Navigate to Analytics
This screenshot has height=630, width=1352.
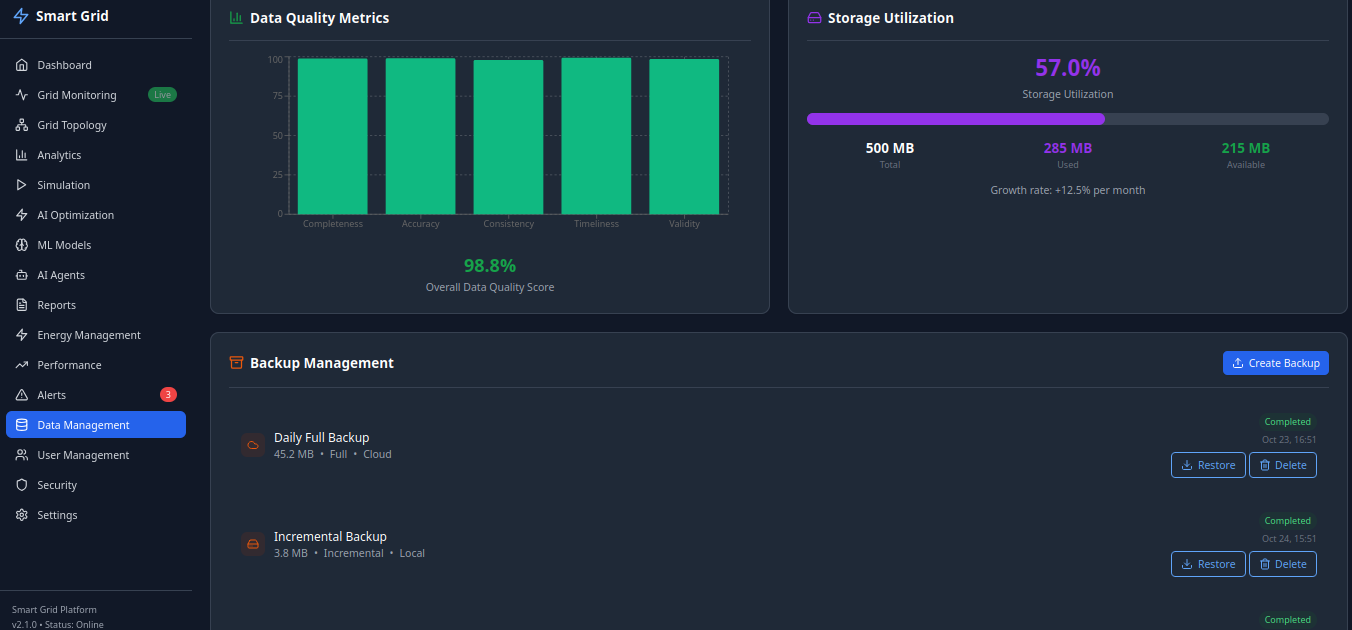(96, 155)
